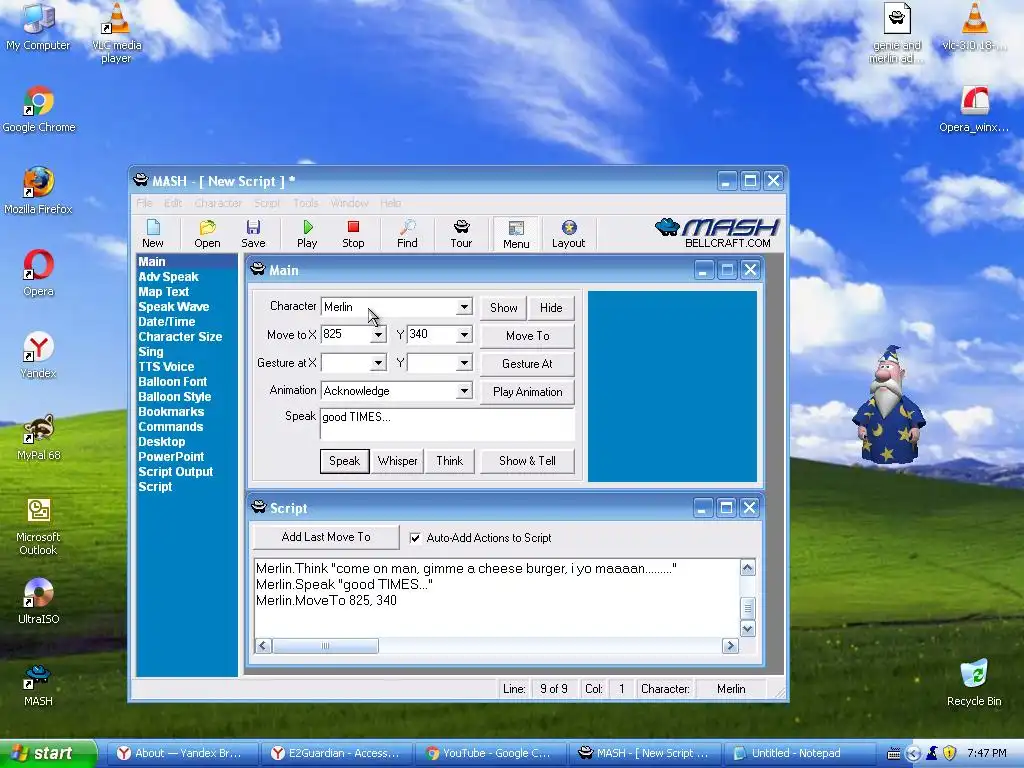Expand the Character dropdown showing Merlin
This screenshot has height=768, width=1024.
464,307
